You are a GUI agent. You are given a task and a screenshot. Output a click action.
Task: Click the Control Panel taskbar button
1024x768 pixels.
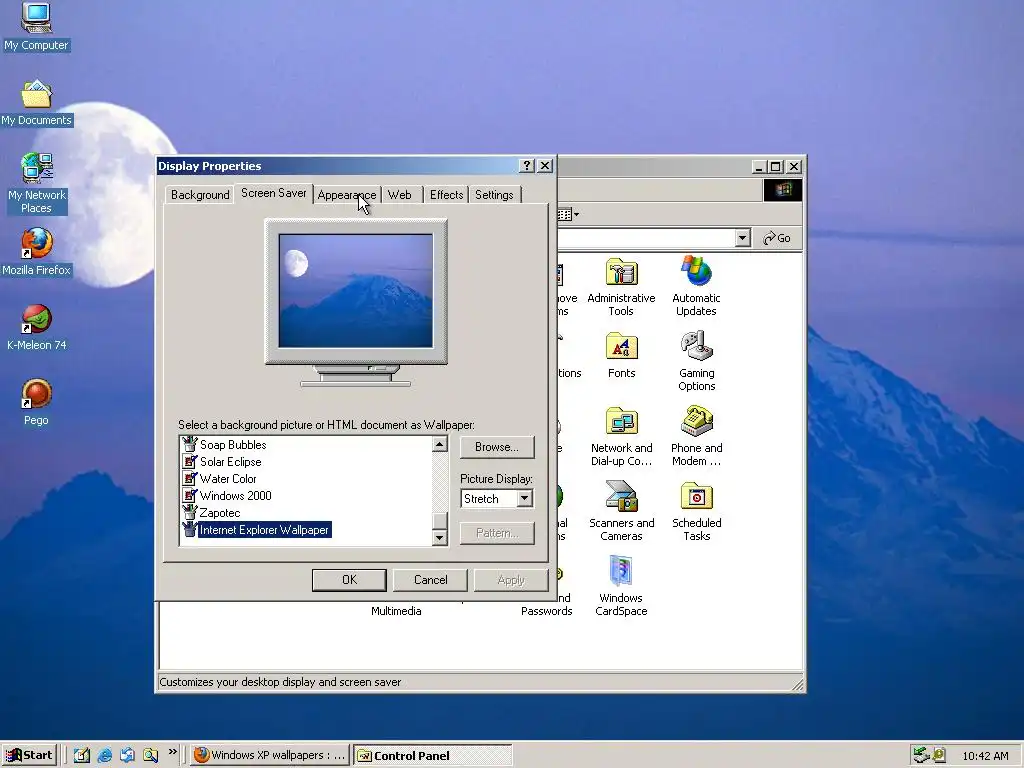(x=432, y=755)
